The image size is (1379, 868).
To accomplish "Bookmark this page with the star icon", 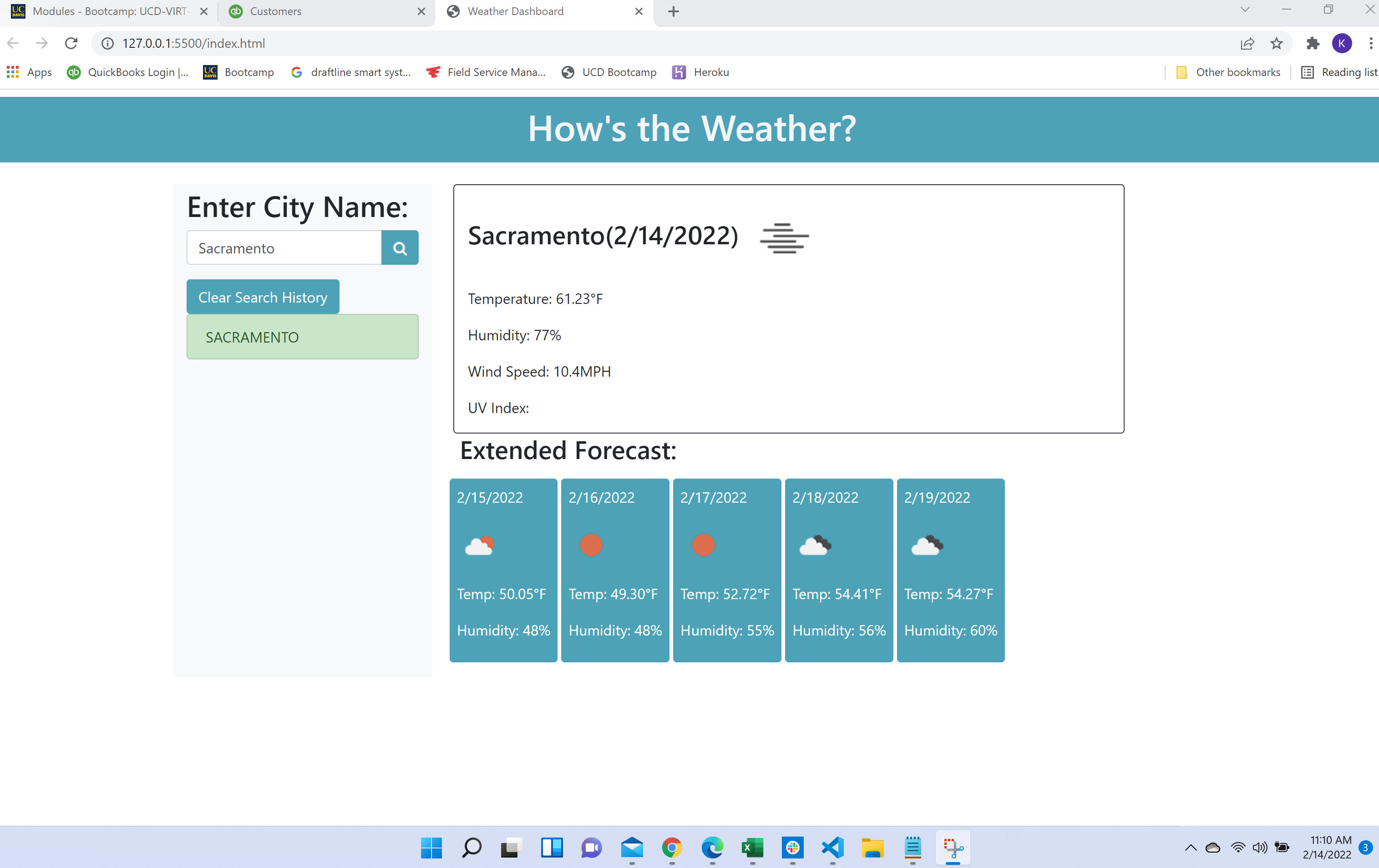I will 1277,43.
